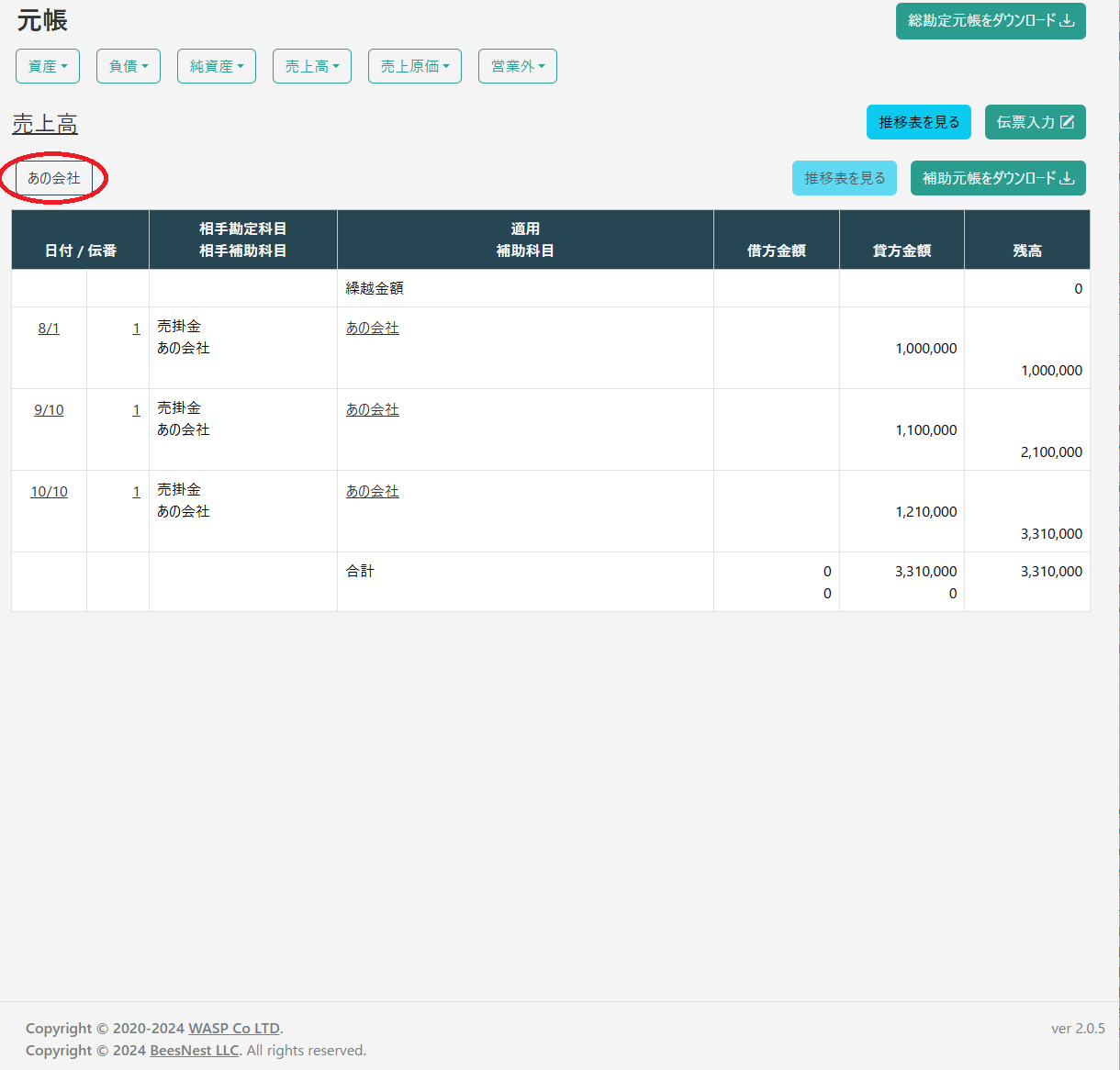
Task: Visit the WASP Co LTD link
Action: pyautogui.click(x=234, y=1028)
